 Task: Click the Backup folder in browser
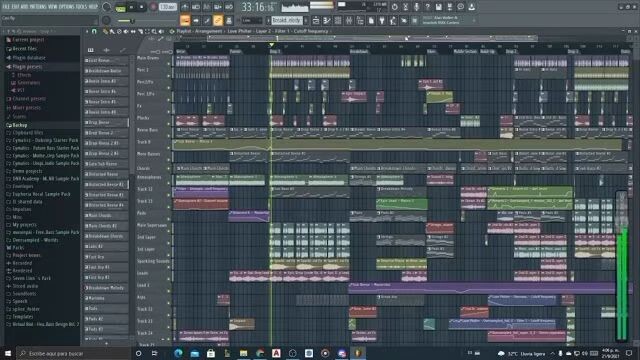pyautogui.click(x=20, y=125)
